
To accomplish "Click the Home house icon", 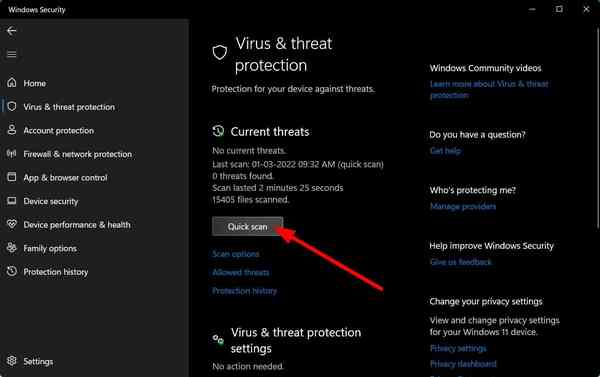I will click(x=12, y=83).
